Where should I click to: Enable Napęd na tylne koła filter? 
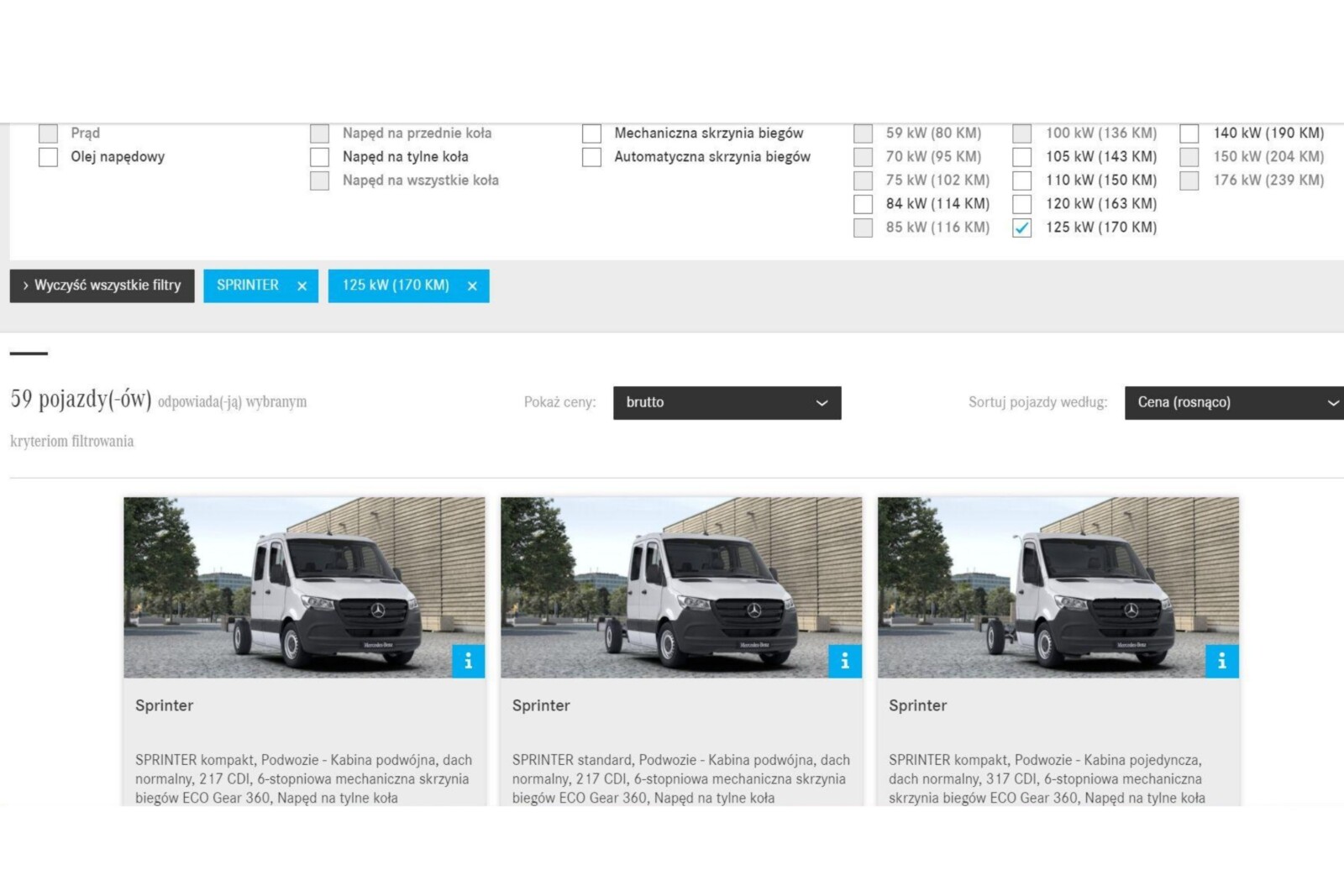click(x=320, y=157)
